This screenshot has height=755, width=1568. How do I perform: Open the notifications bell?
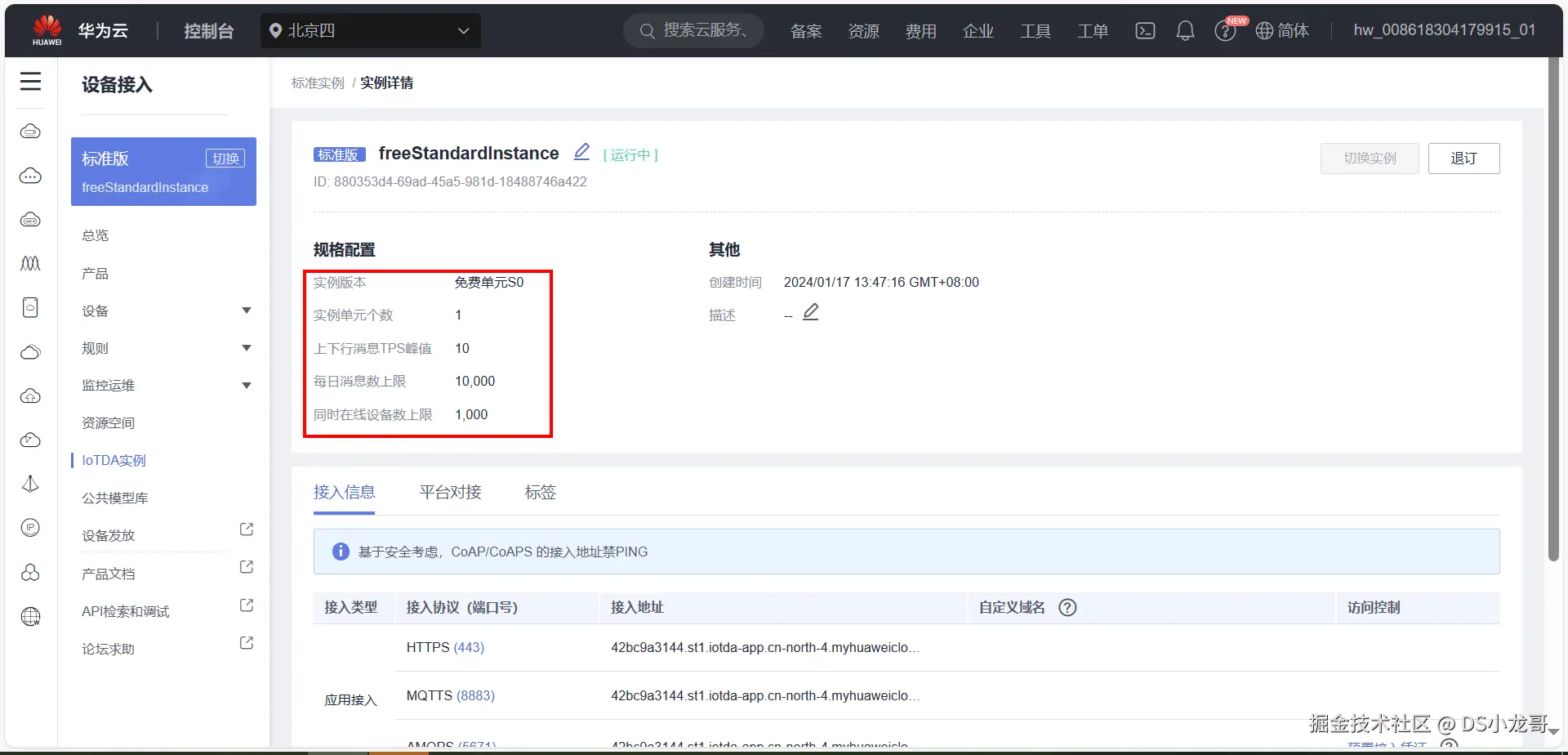coord(1185,31)
